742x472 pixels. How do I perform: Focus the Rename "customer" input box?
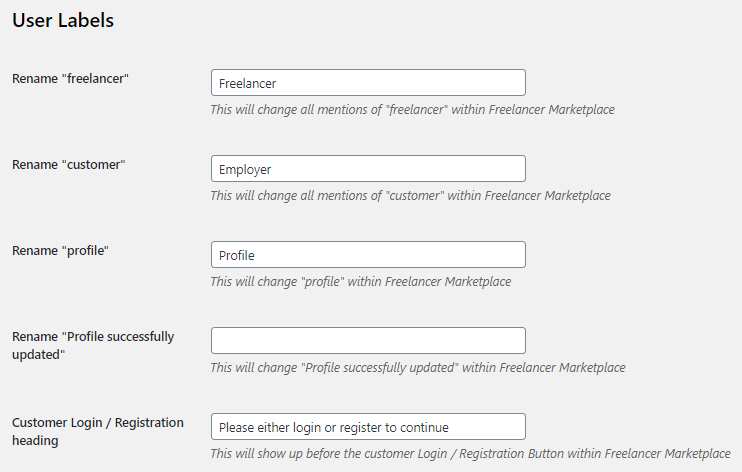click(x=368, y=169)
